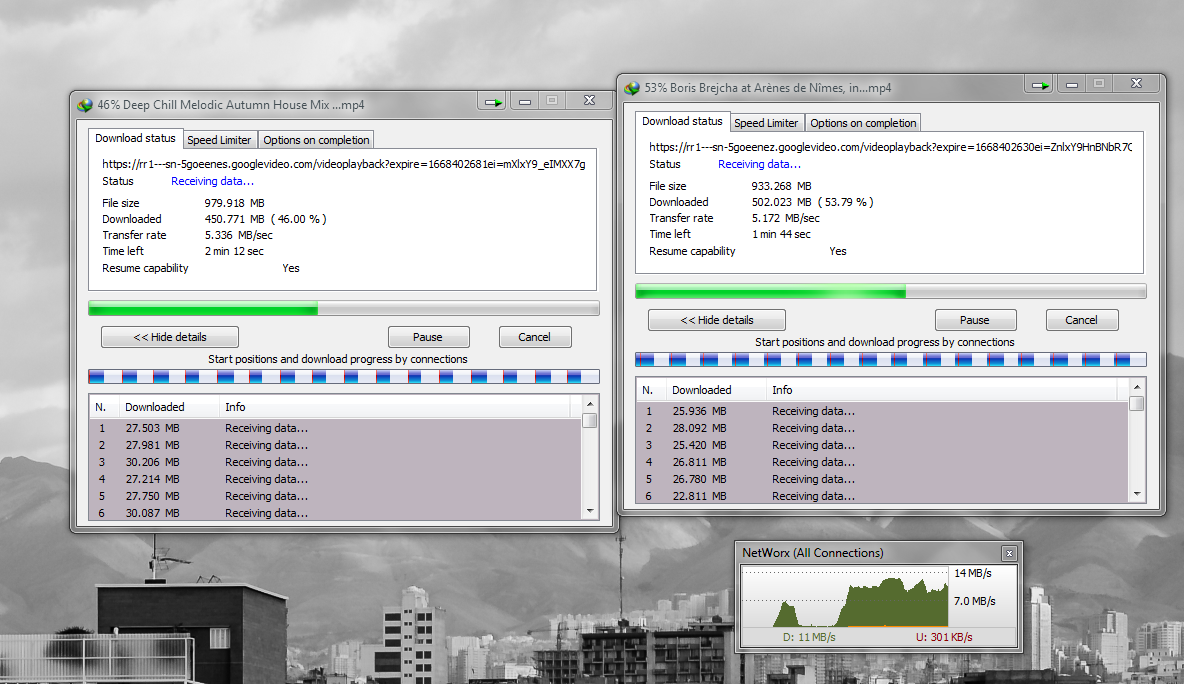Click the scrollbar thumb in Boris Brejcha connections list
Viewport: 1184px width, 684px height.
point(1136,403)
